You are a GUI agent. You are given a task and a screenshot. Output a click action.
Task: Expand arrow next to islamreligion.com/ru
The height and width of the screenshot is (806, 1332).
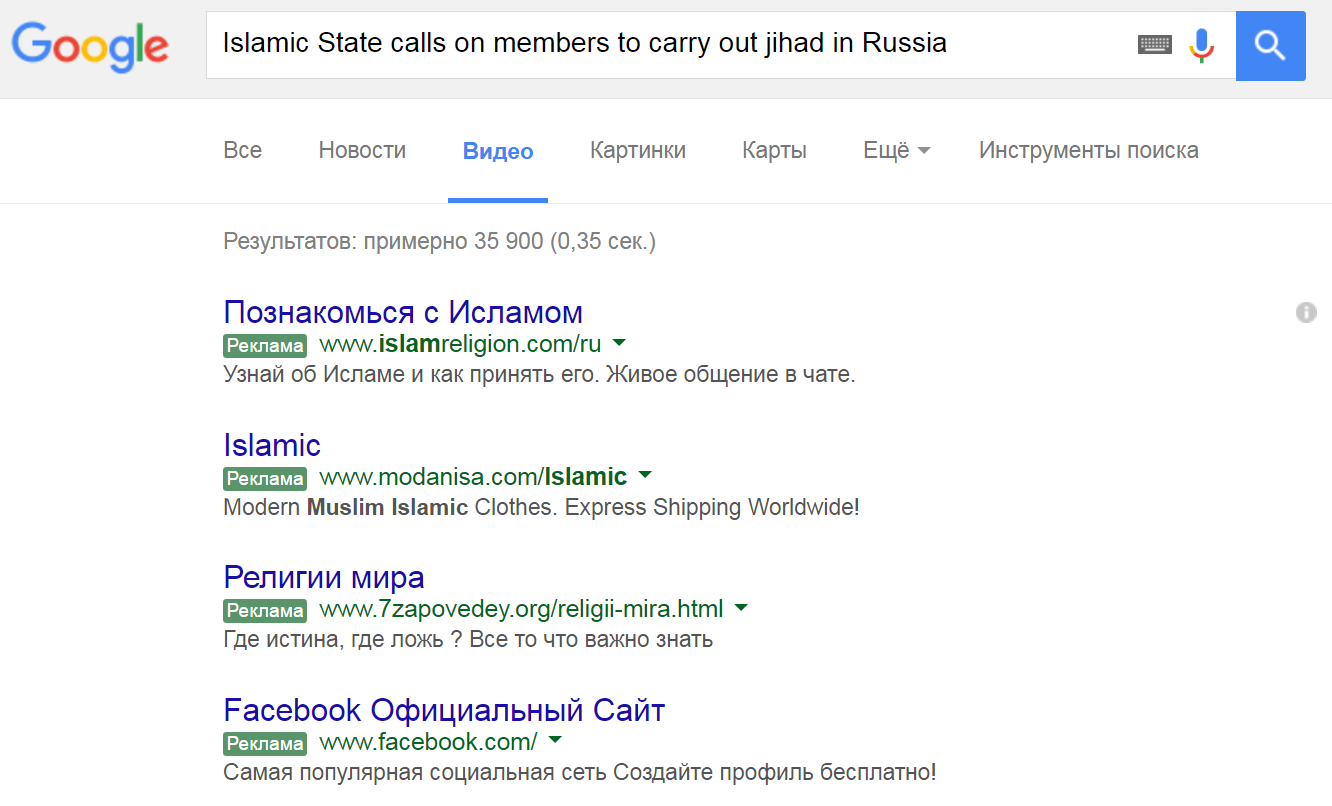[619, 343]
